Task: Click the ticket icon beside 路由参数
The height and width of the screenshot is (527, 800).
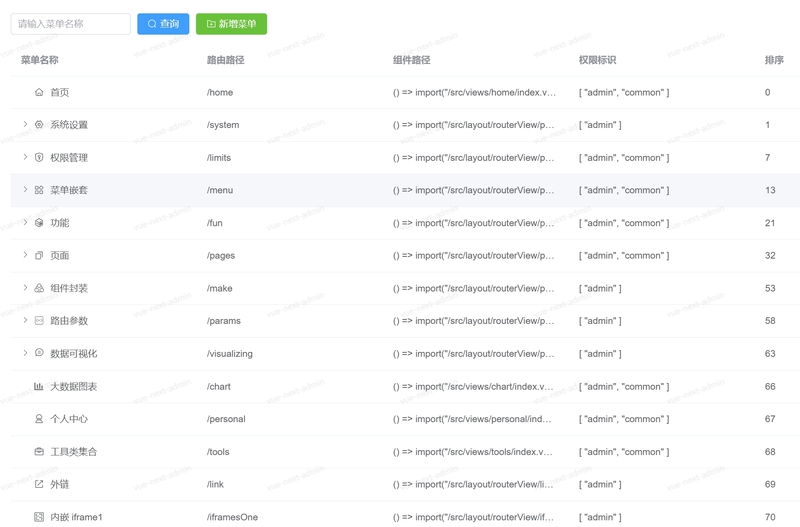Action: tap(39, 320)
